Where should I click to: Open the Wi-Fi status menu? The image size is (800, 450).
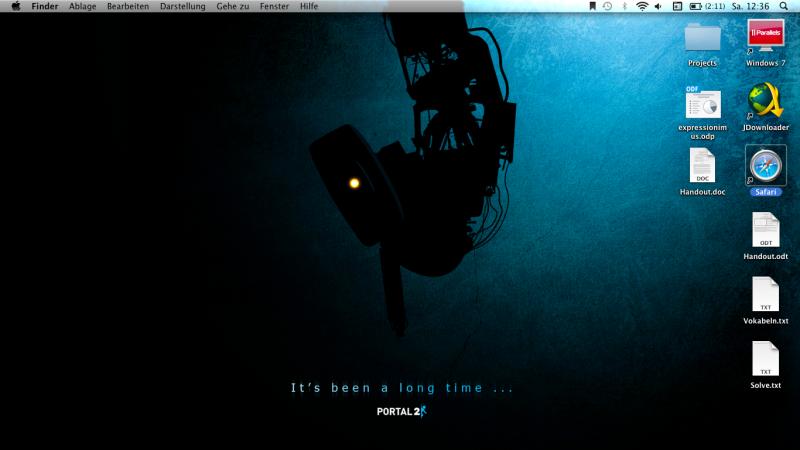click(x=641, y=6)
